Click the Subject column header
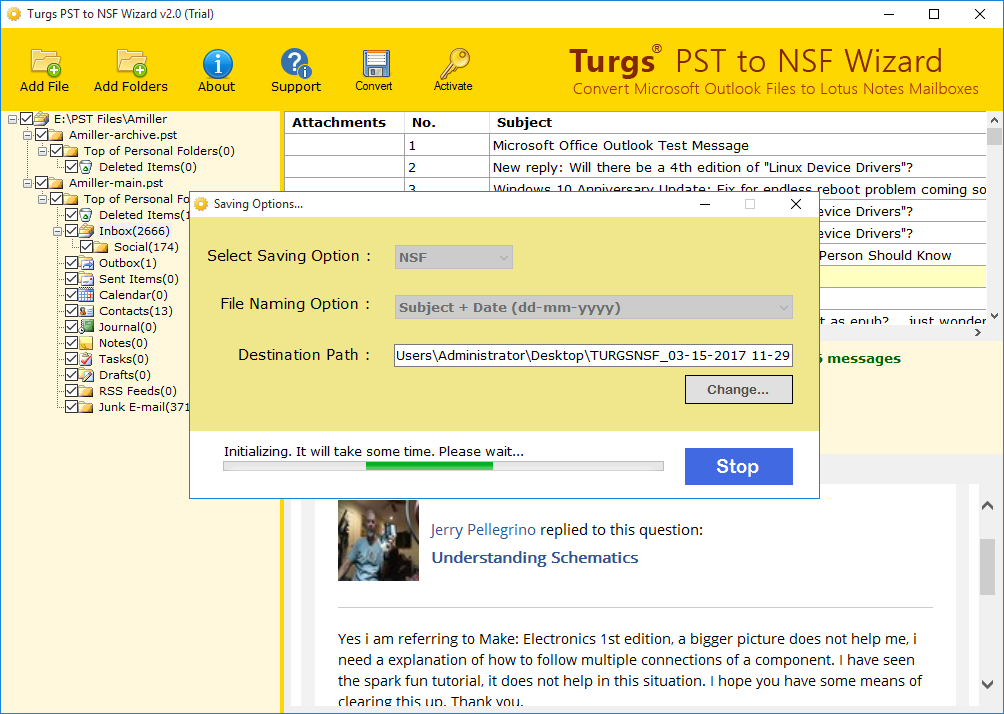Screen dimensions: 1004x714 738,122
